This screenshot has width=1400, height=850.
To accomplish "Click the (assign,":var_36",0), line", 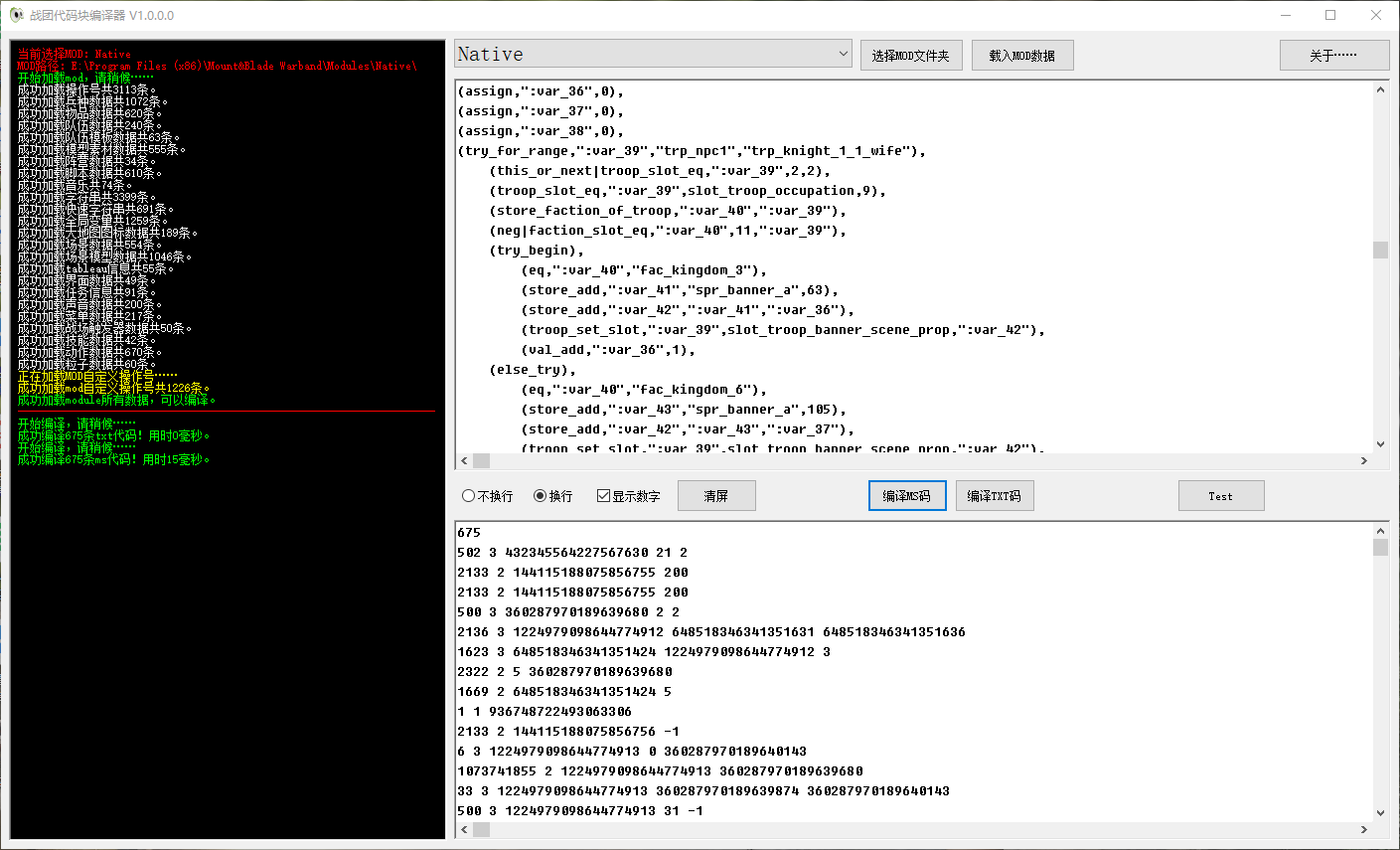I will (541, 91).
